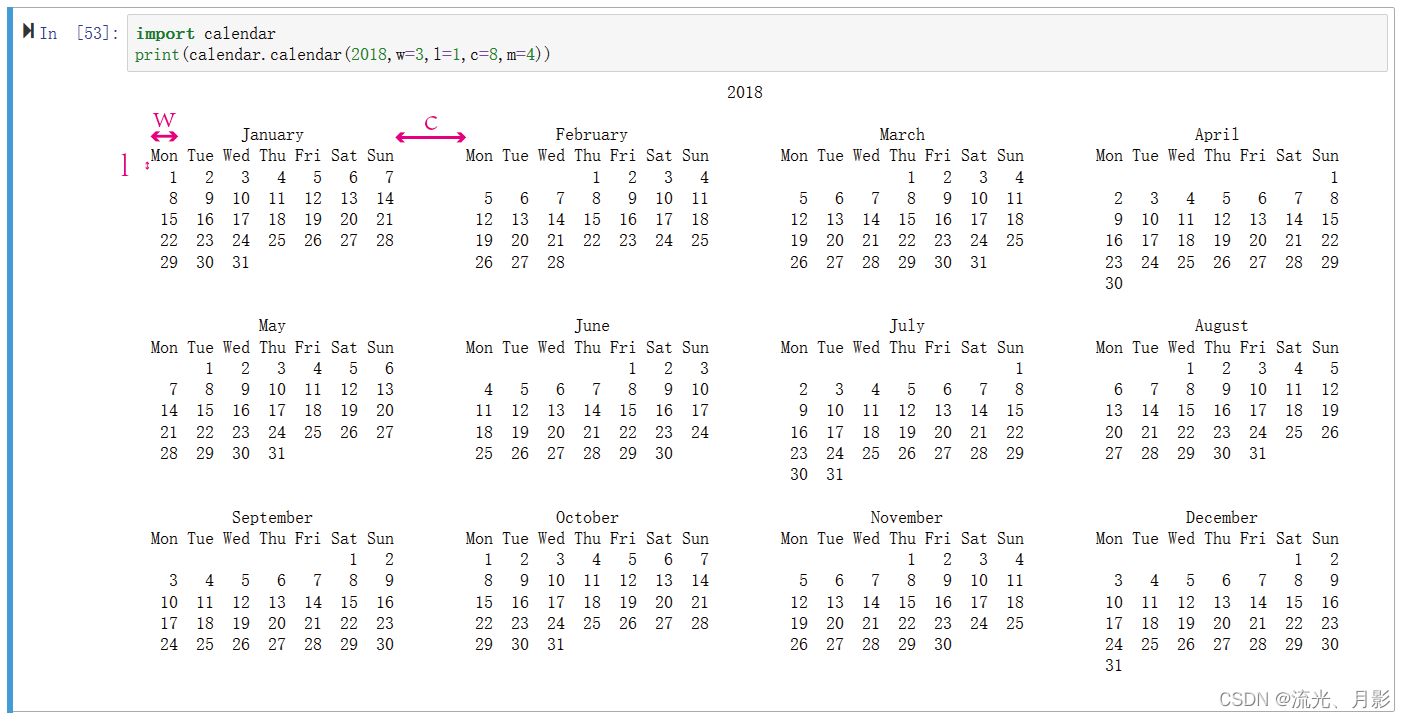The height and width of the screenshot is (718, 1406).
Task: Click the September month title
Action: coord(272,517)
